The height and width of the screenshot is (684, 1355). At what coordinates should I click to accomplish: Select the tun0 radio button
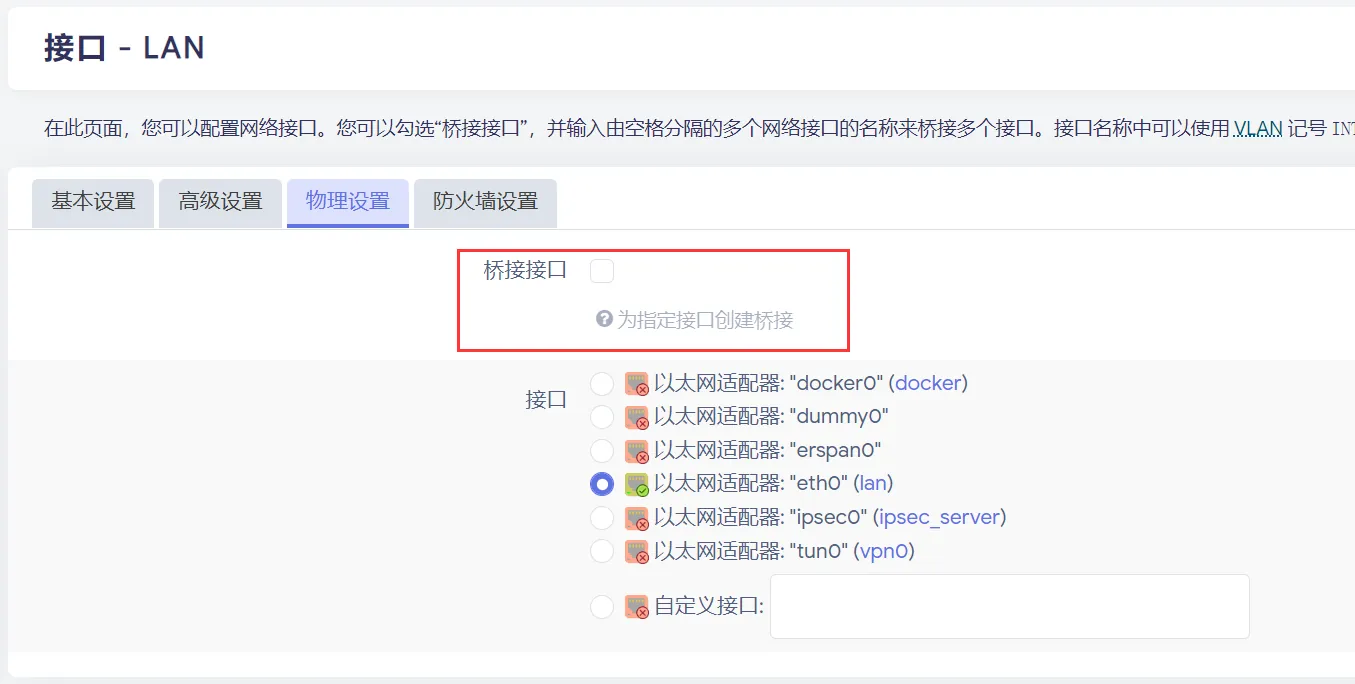602,551
